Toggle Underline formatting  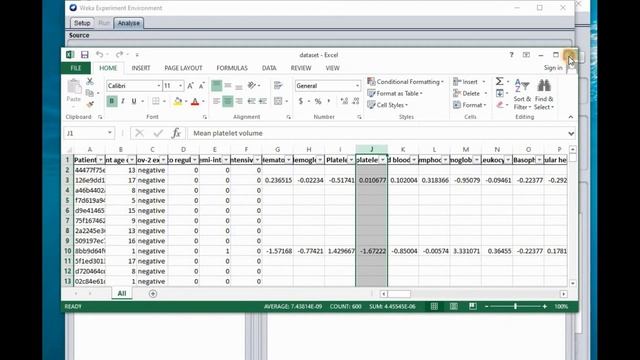(133, 101)
